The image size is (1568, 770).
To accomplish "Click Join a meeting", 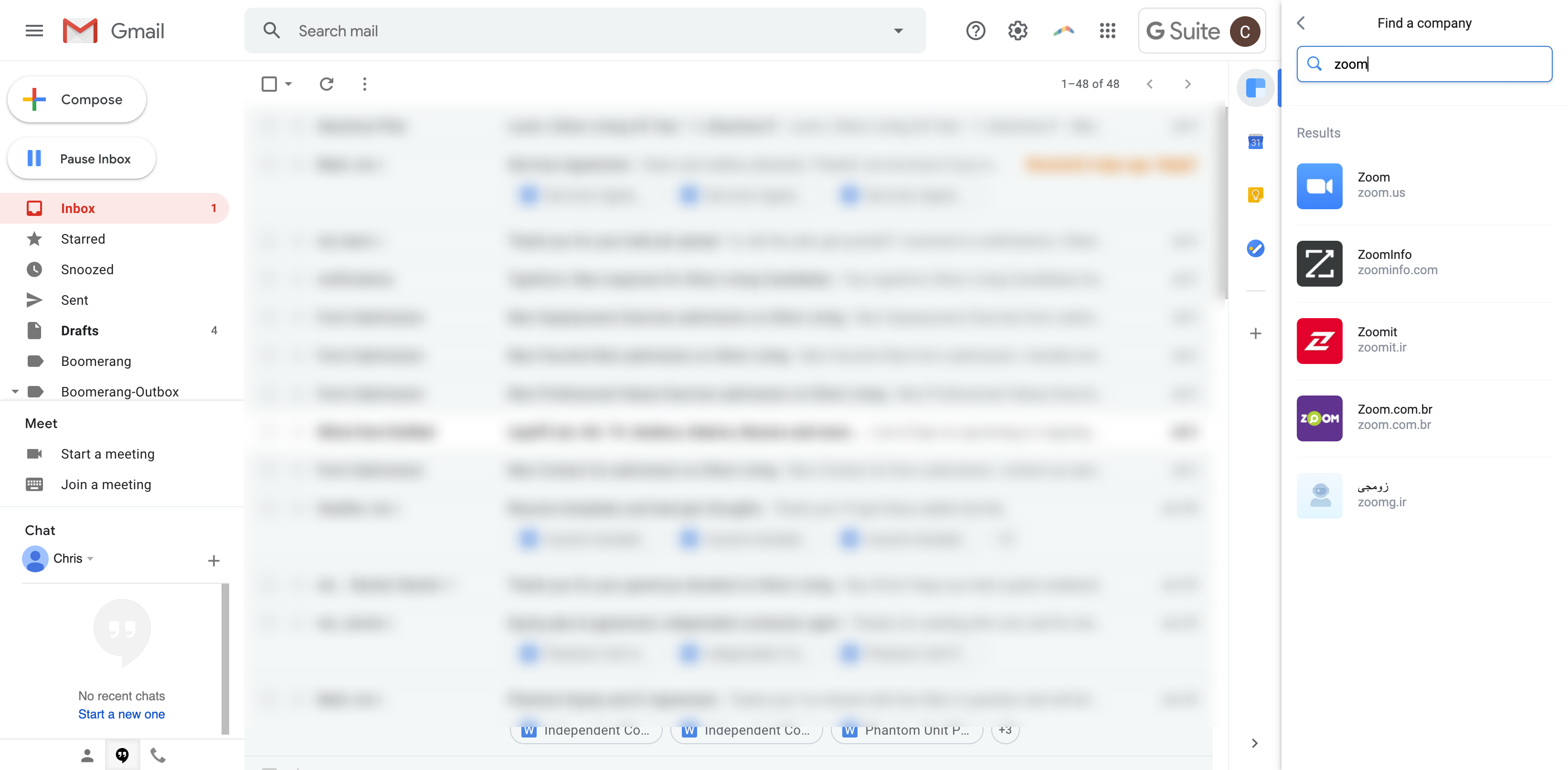I will tap(106, 484).
